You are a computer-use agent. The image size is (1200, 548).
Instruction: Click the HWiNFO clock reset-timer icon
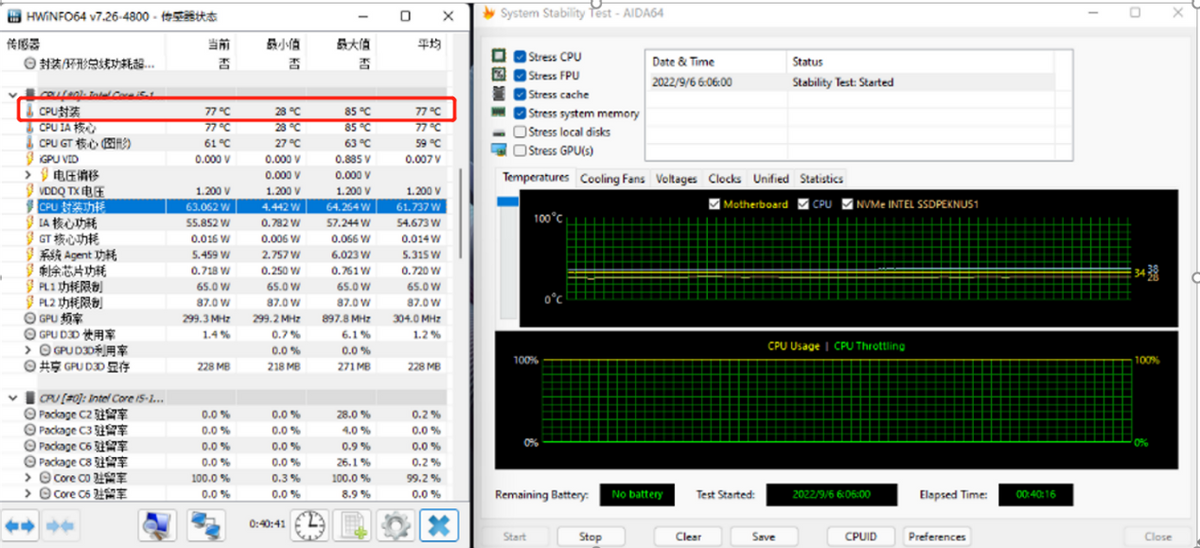click(x=310, y=524)
